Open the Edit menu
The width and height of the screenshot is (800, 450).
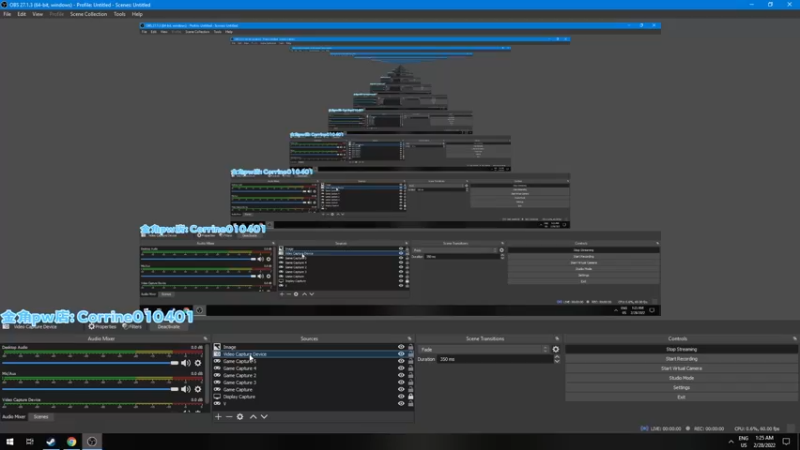coord(21,14)
